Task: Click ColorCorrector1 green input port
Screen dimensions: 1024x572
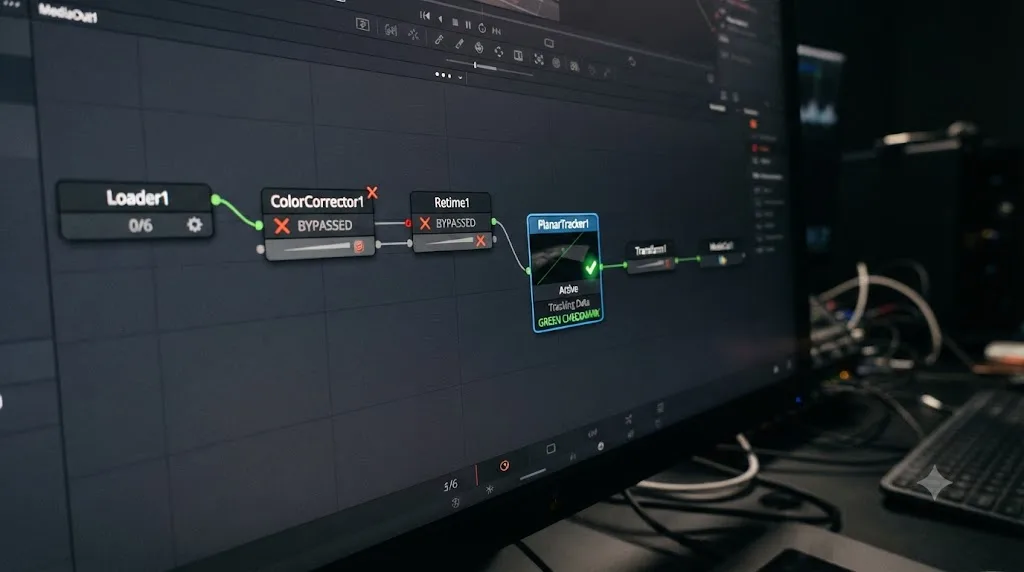Action: pos(259,225)
